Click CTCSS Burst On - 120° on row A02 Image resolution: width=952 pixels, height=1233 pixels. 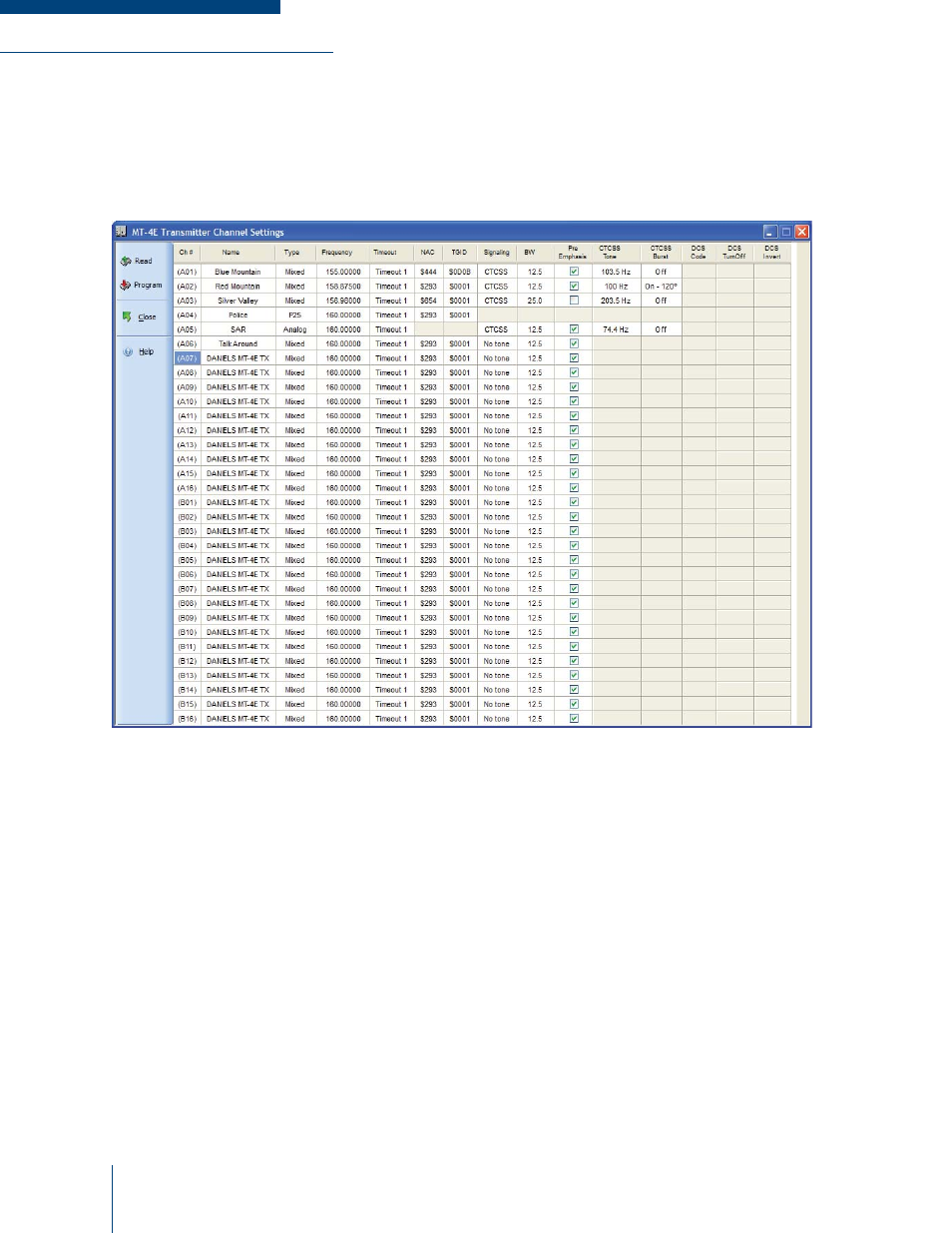[x=661, y=286]
